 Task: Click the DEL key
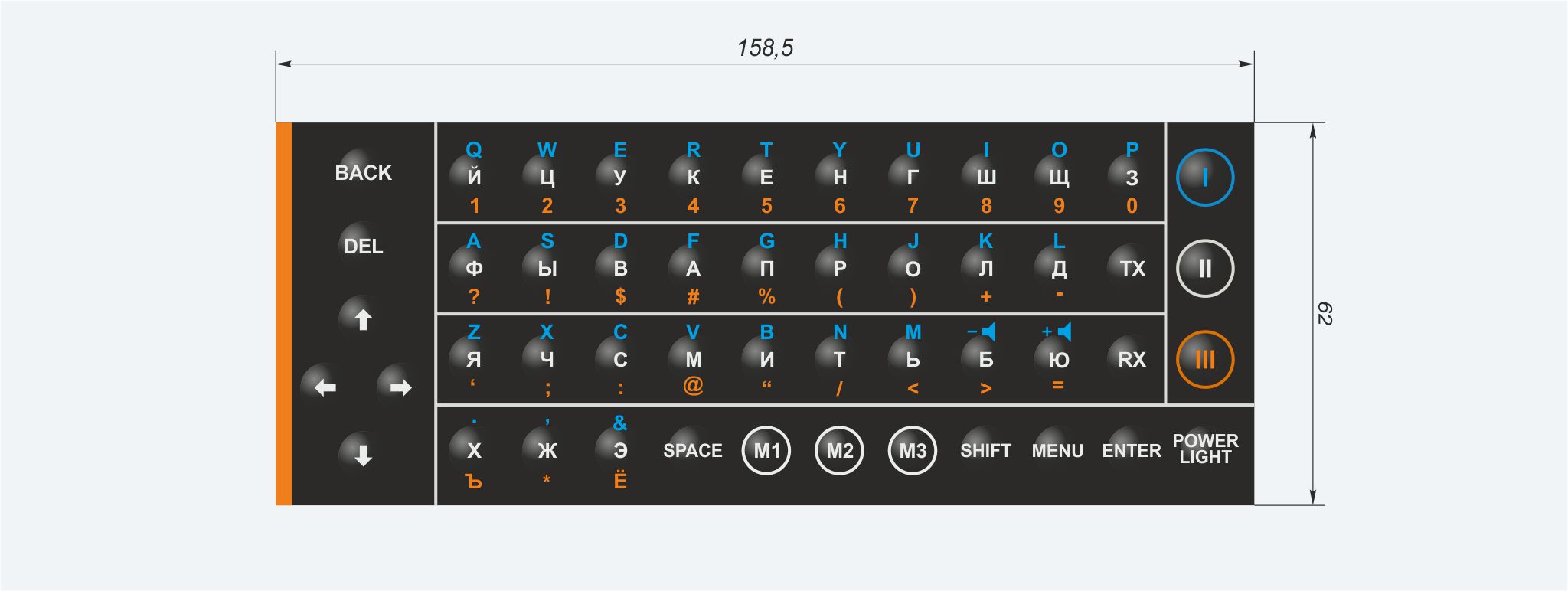[x=363, y=247]
